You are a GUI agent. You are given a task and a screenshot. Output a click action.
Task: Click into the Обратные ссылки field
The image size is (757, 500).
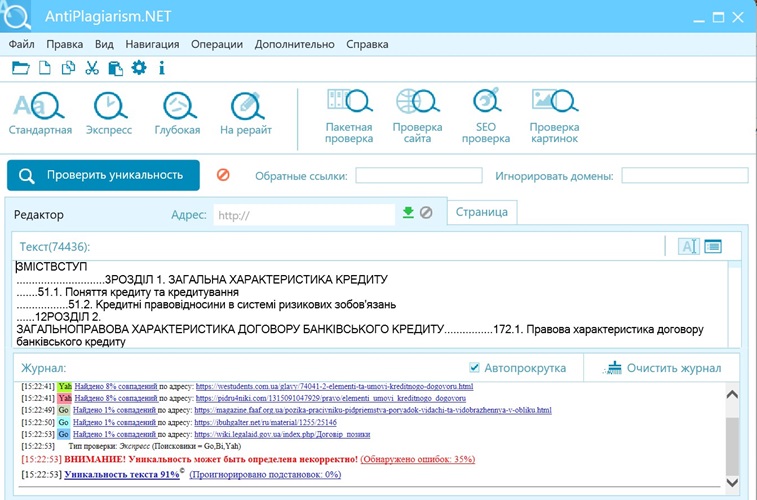tap(419, 175)
